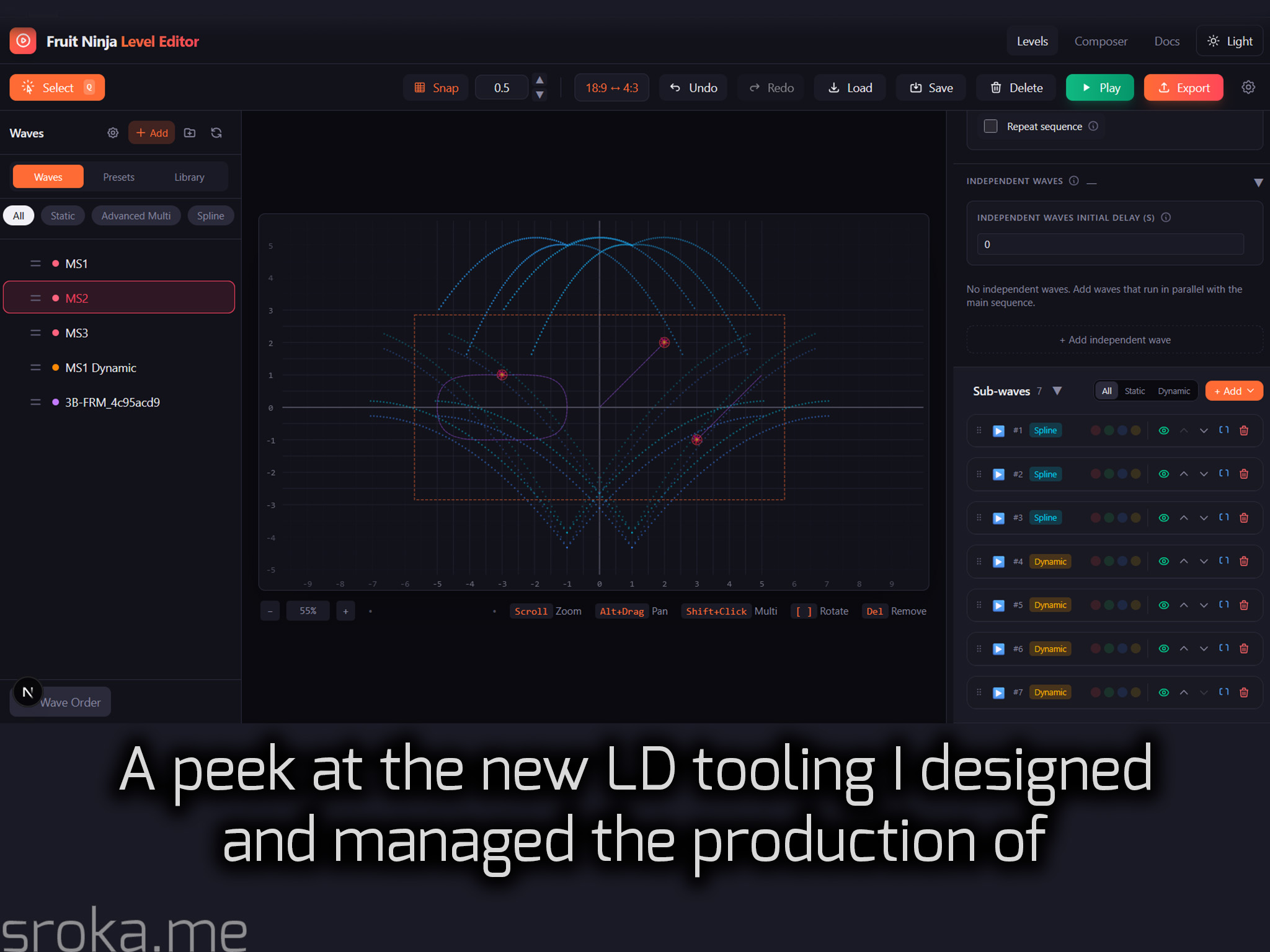Switch aspect ratio 18:9 ↔ 4:3
Screen dimensions: 1270x952
(611, 87)
